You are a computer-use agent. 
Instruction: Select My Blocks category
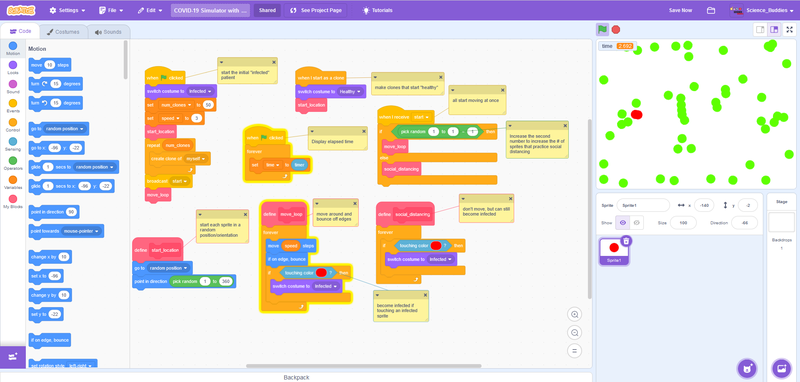(13, 201)
